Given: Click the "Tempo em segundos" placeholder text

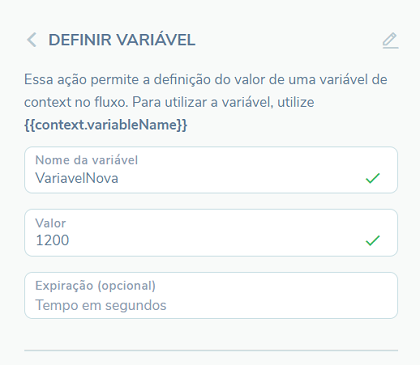Looking at the screenshot, I should pos(101,305).
